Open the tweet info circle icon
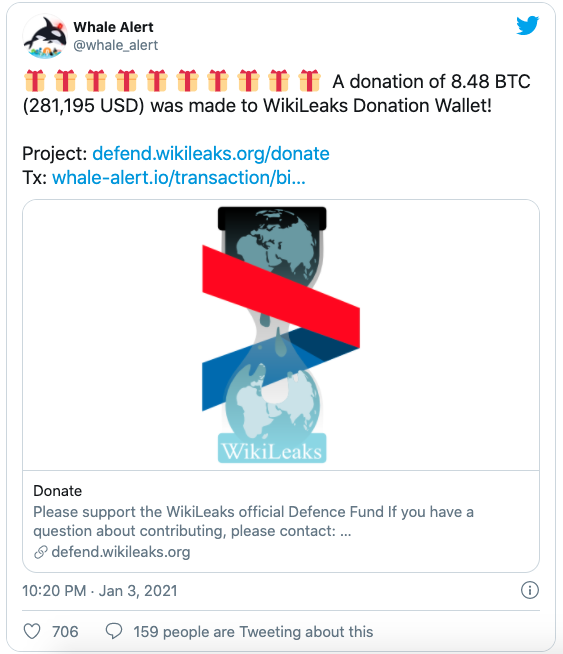The height and width of the screenshot is (654, 563). tap(530, 590)
